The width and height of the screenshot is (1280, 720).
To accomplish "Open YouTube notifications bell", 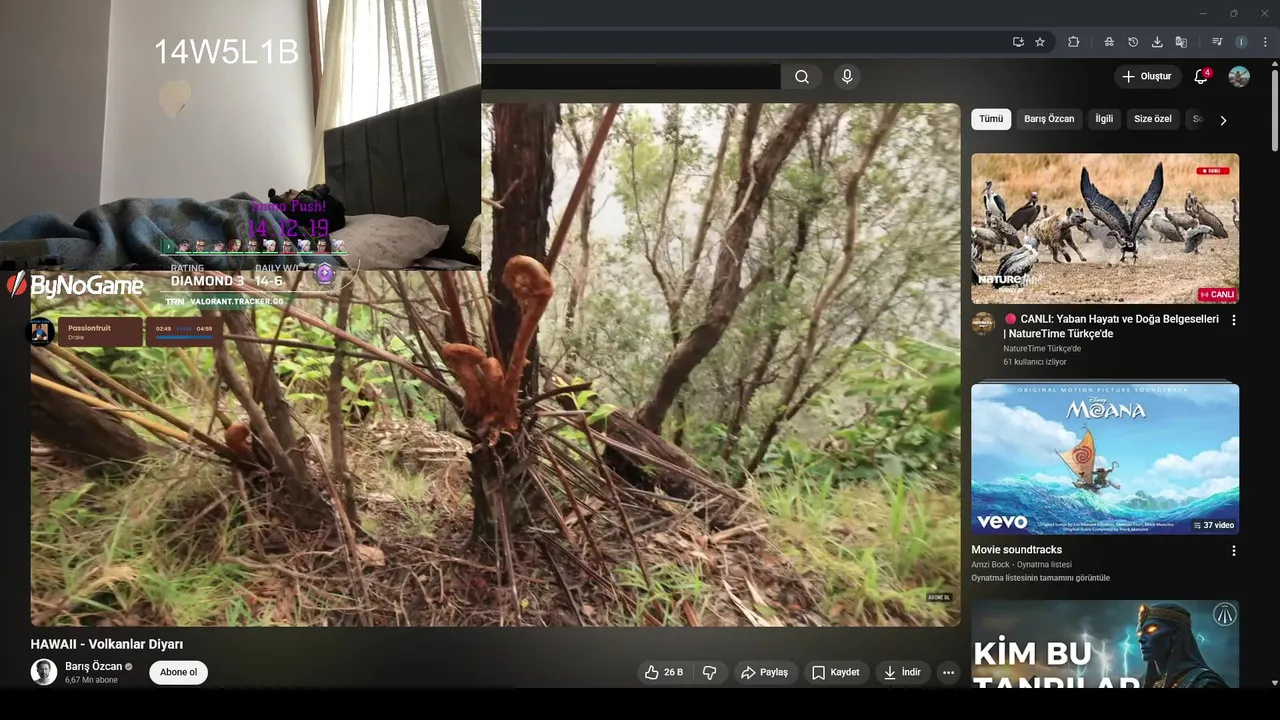I will point(1201,77).
